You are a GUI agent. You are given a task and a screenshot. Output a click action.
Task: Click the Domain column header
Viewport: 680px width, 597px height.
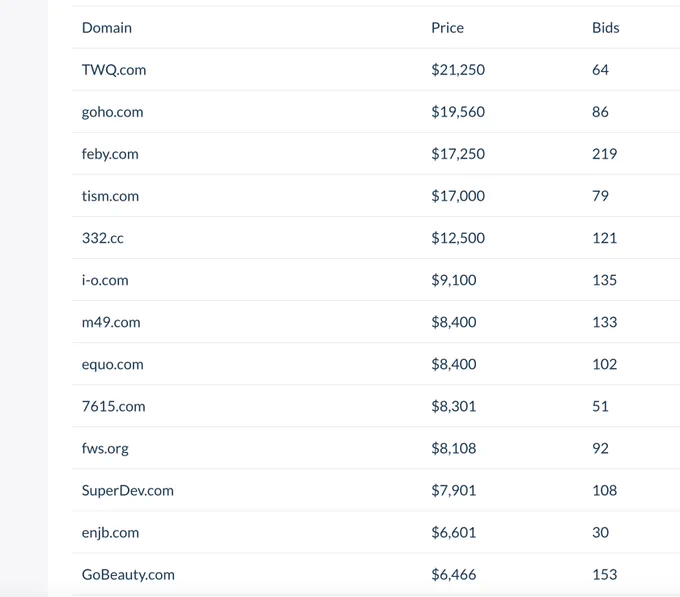click(107, 28)
